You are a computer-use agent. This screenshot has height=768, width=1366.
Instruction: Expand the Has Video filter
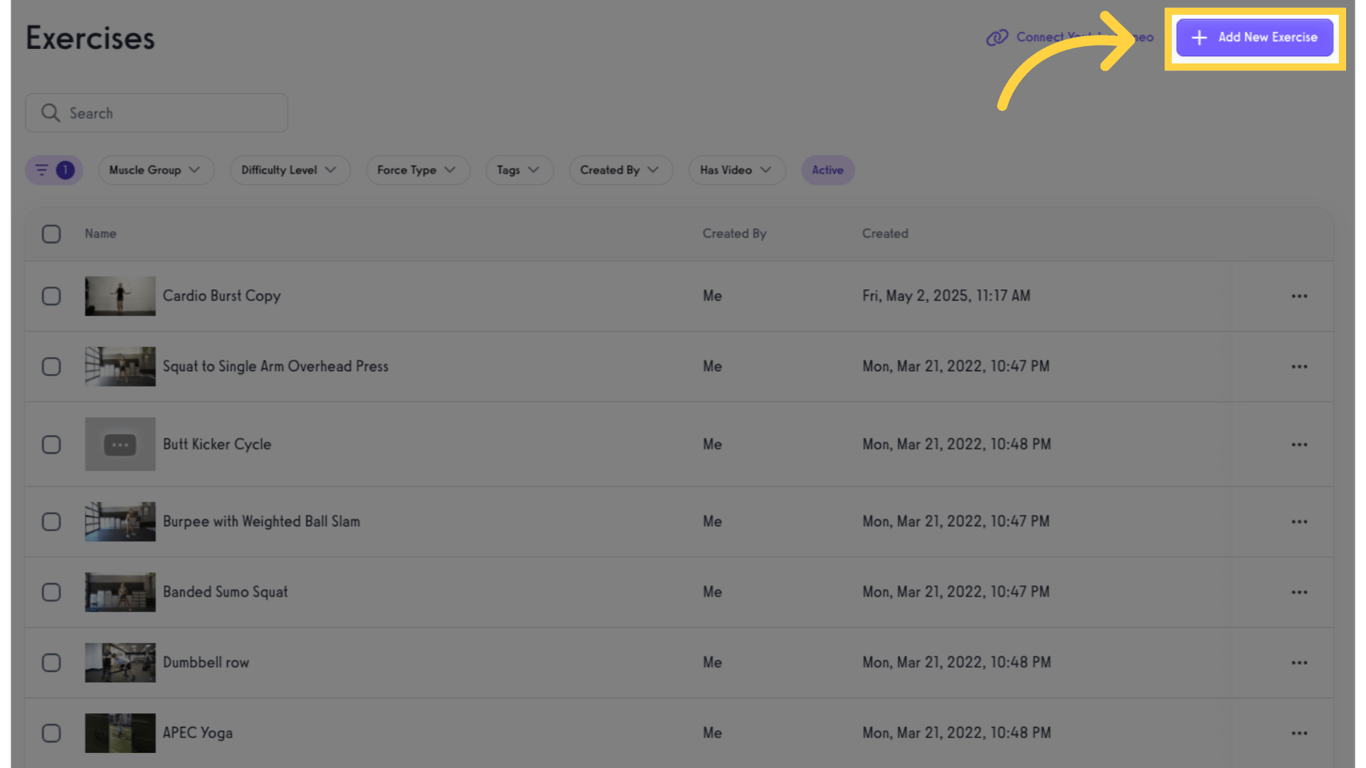pos(736,170)
